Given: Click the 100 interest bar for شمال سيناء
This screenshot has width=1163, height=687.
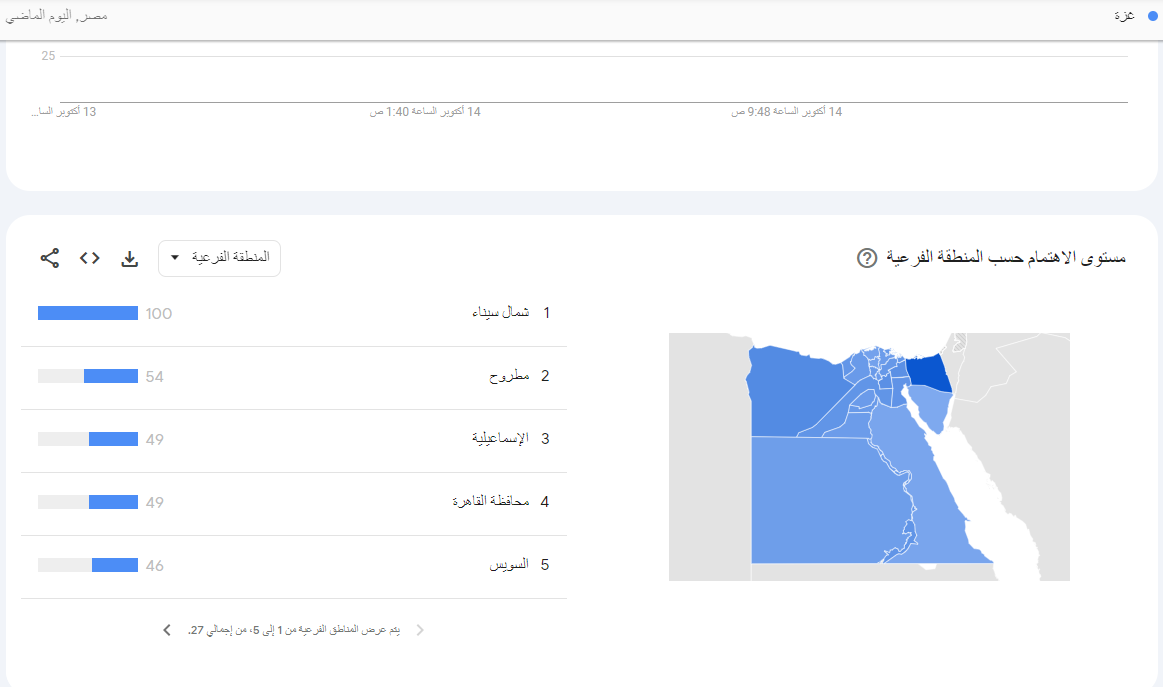Looking at the screenshot, I should point(88,313).
